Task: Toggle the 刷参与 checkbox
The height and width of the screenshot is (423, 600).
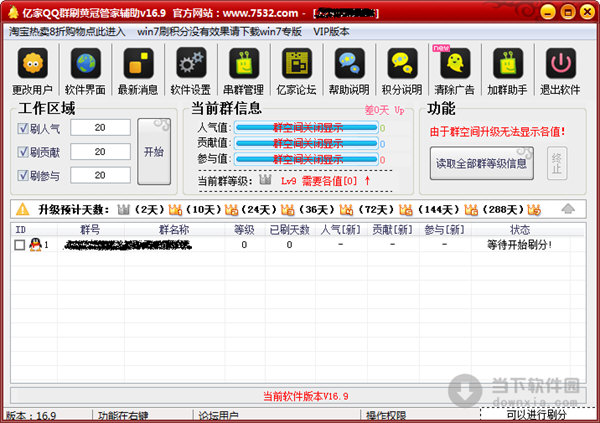Action: tap(23, 175)
